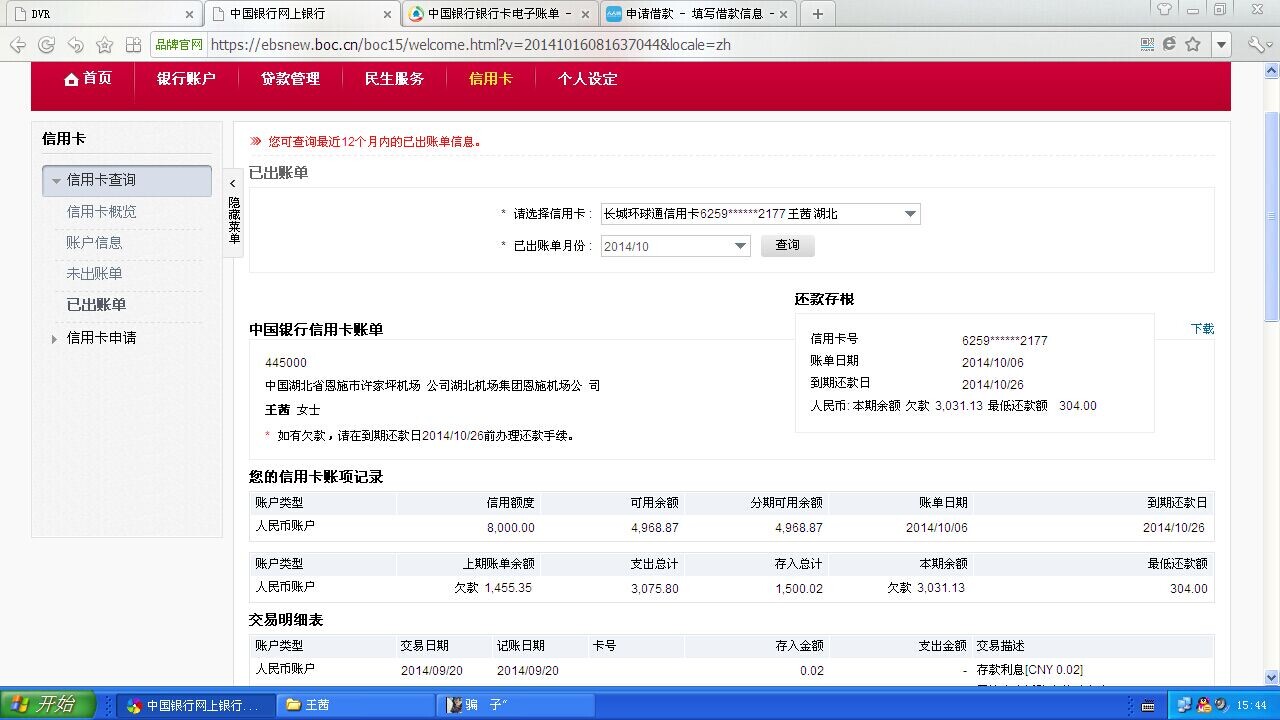Viewport: 1280px width, 720px height.
Task: Select 未出账单 in the sidebar
Action: pyautogui.click(x=94, y=274)
